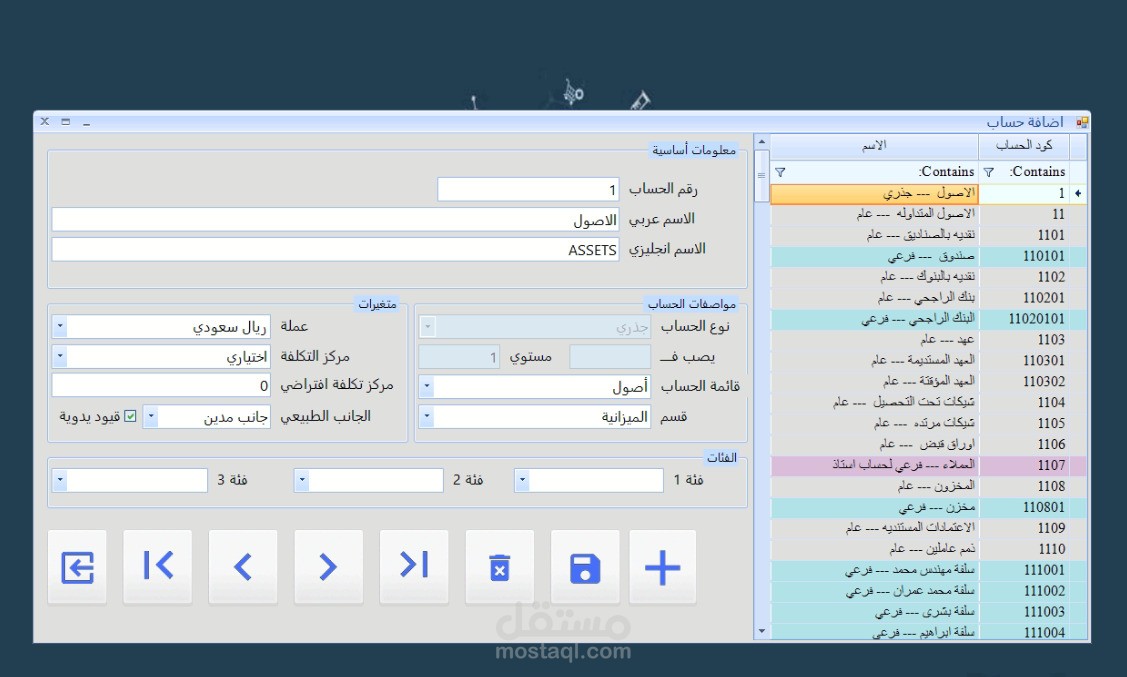Toggle the قيود يدوية checkbox
Image resolution: width=1127 pixels, height=677 pixels.
pyautogui.click(x=130, y=416)
